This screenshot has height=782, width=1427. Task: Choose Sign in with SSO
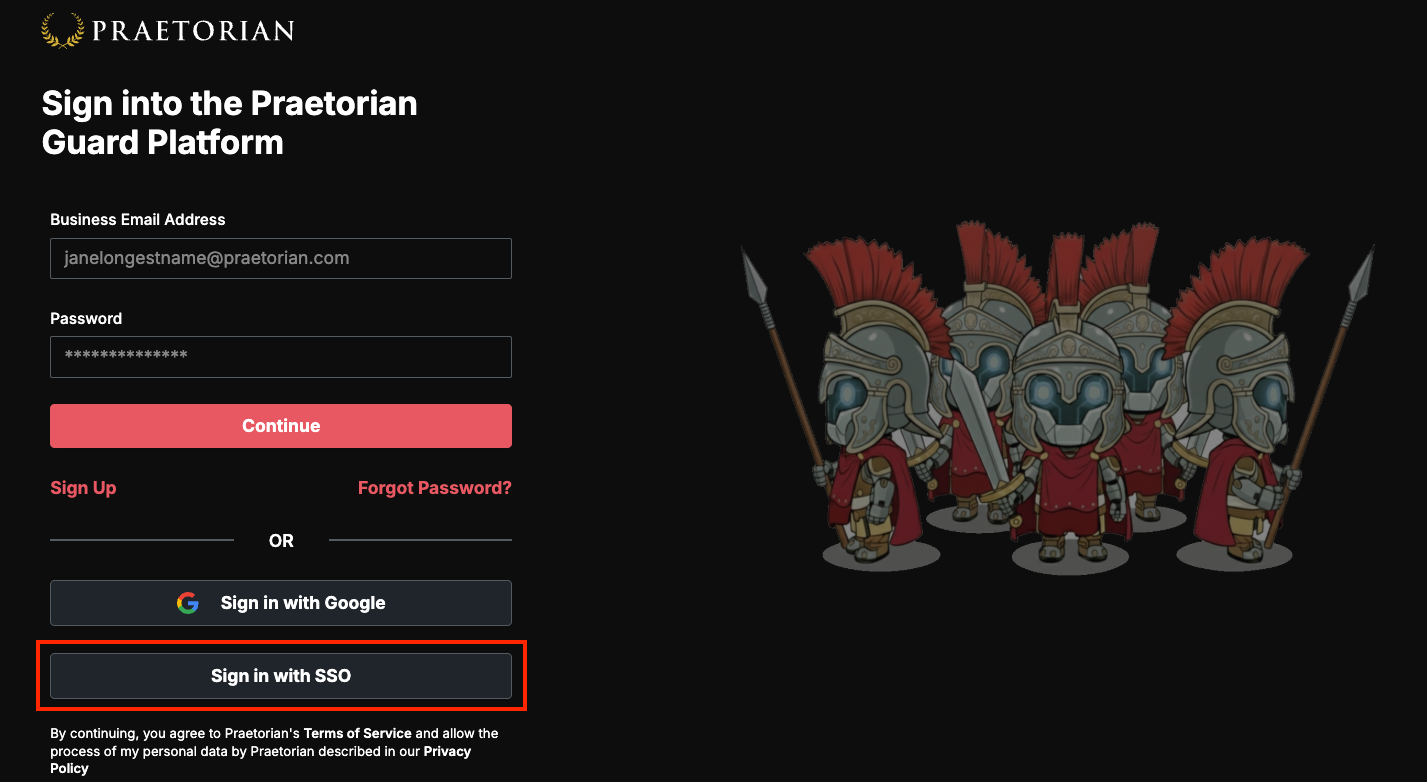tap(281, 676)
